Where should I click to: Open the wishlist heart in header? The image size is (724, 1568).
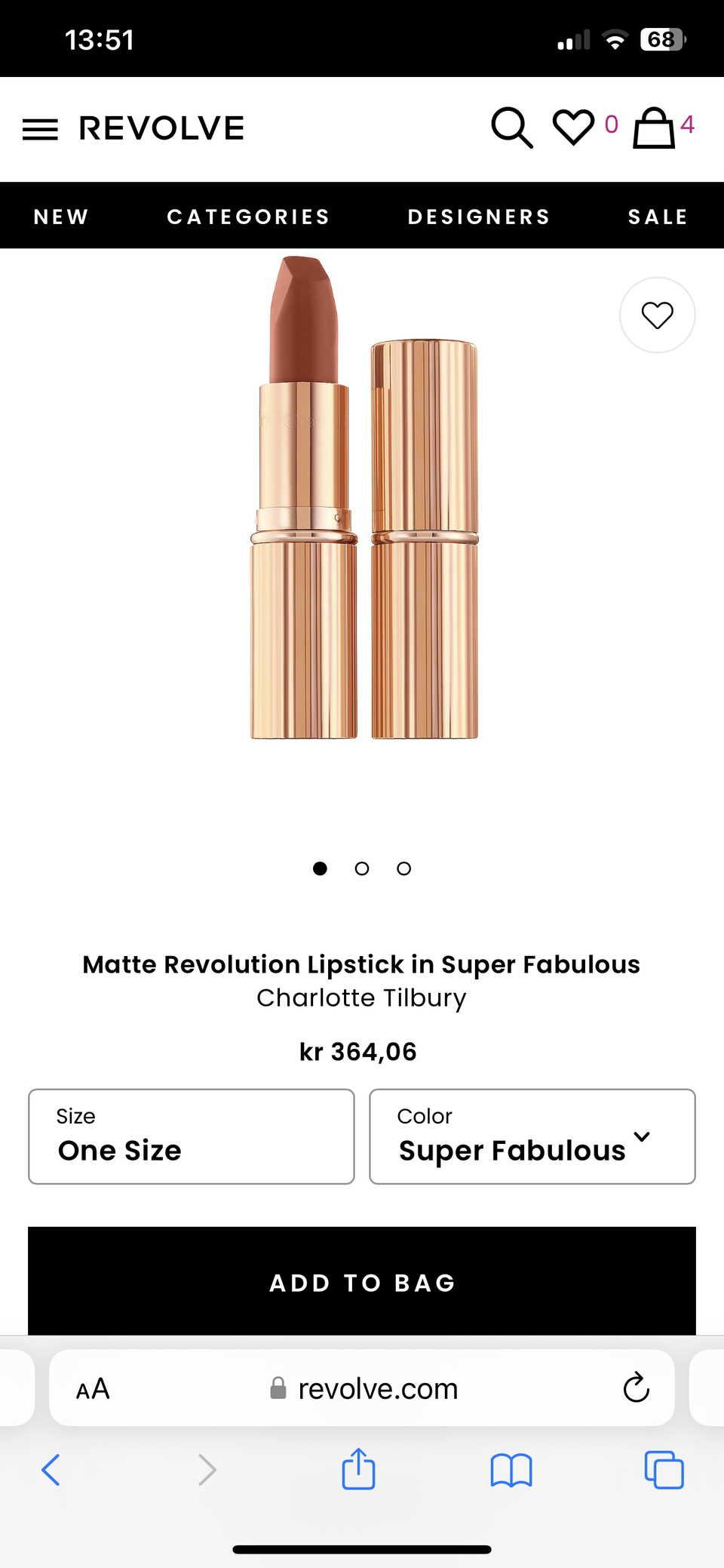tap(574, 127)
